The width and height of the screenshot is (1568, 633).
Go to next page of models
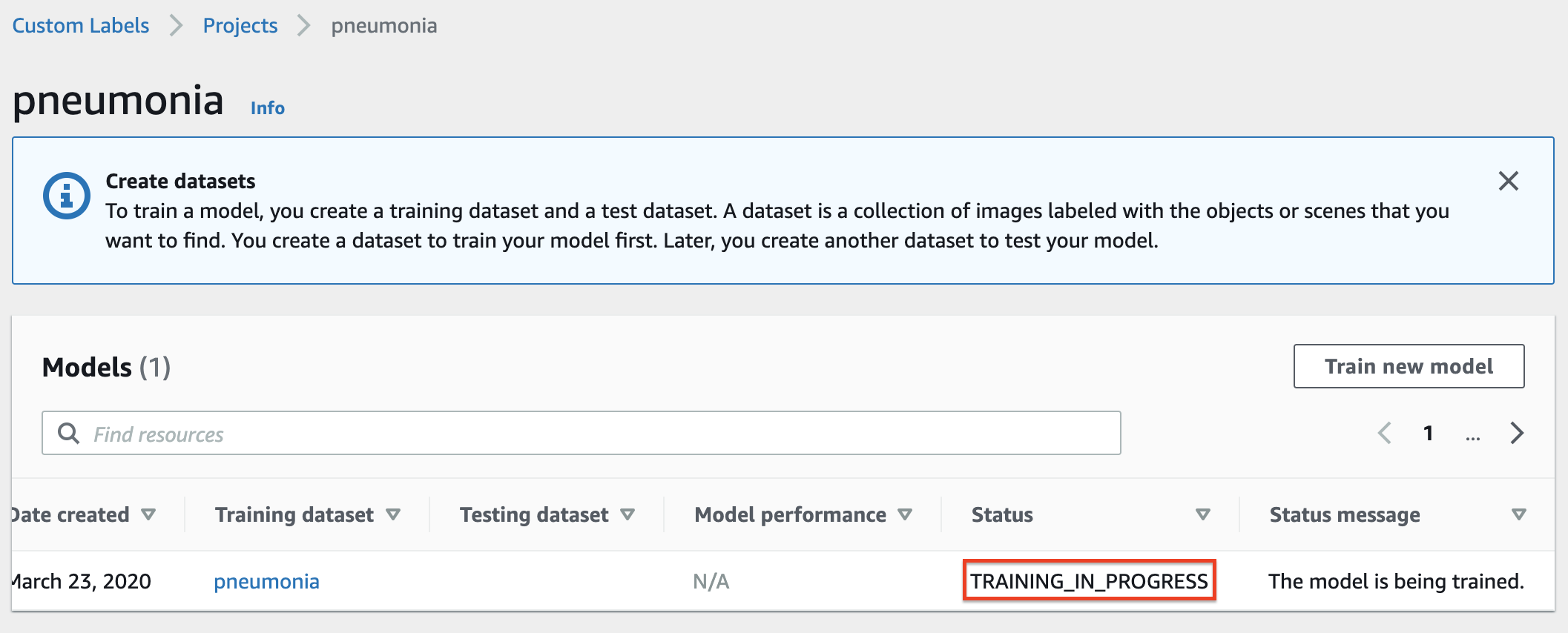click(x=1517, y=433)
